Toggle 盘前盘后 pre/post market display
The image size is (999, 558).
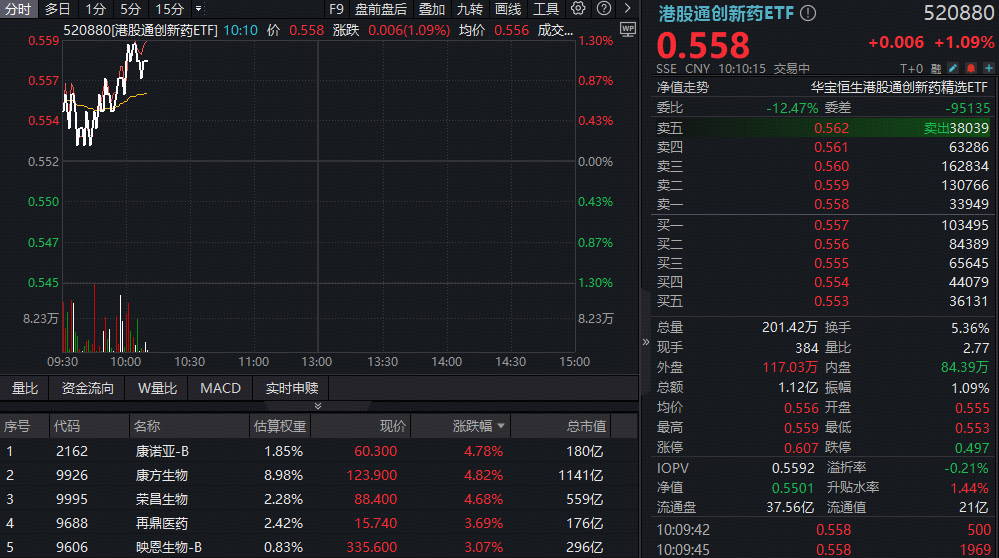(x=380, y=9)
